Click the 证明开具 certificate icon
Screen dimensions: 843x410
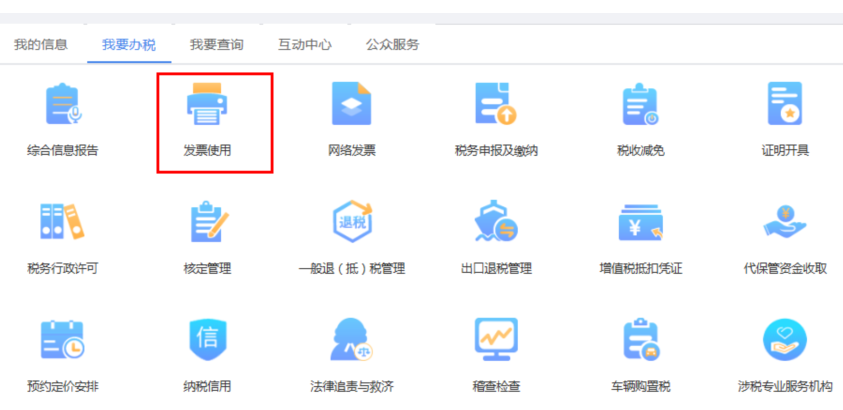(785, 105)
